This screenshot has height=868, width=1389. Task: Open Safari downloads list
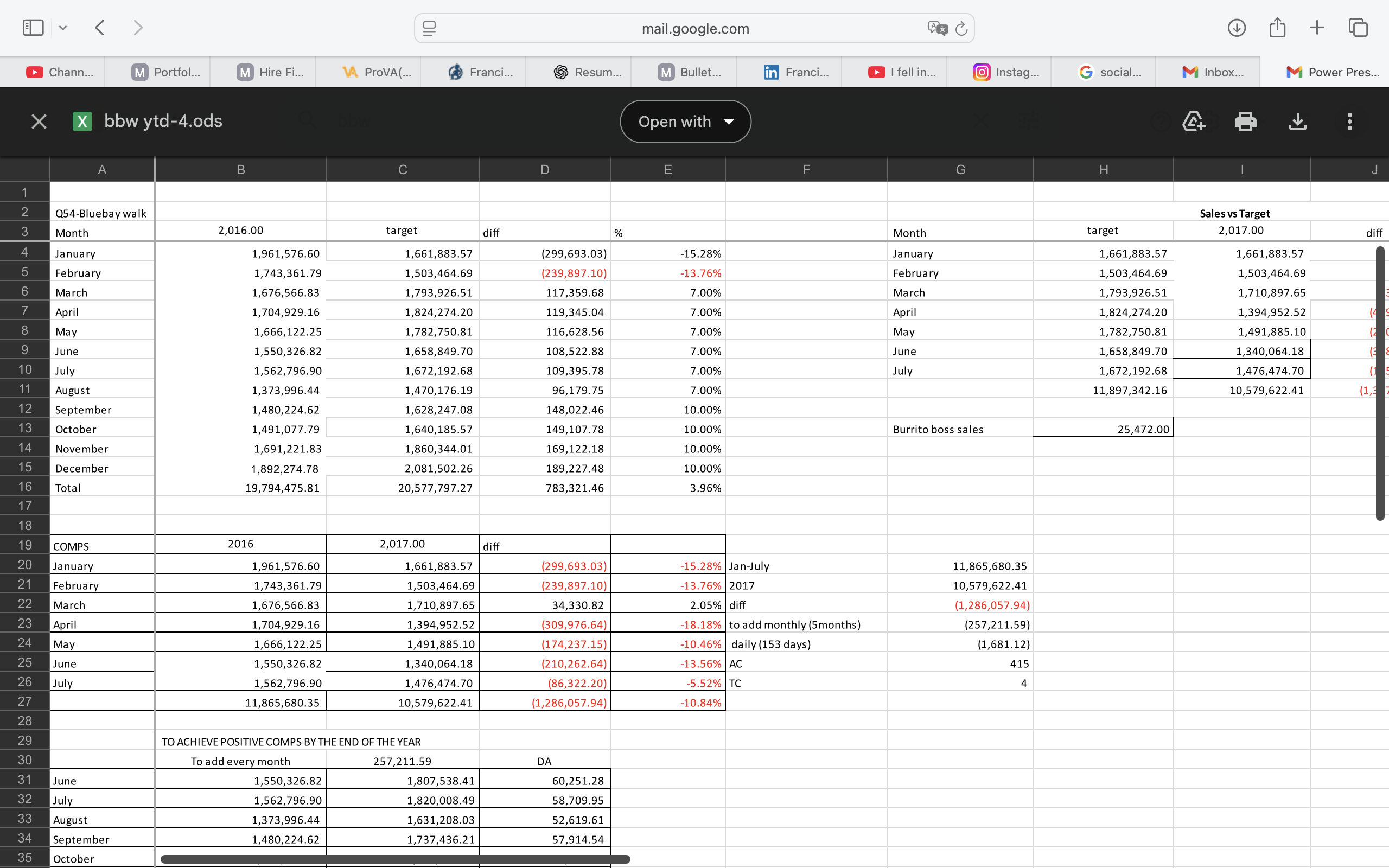click(1237, 28)
